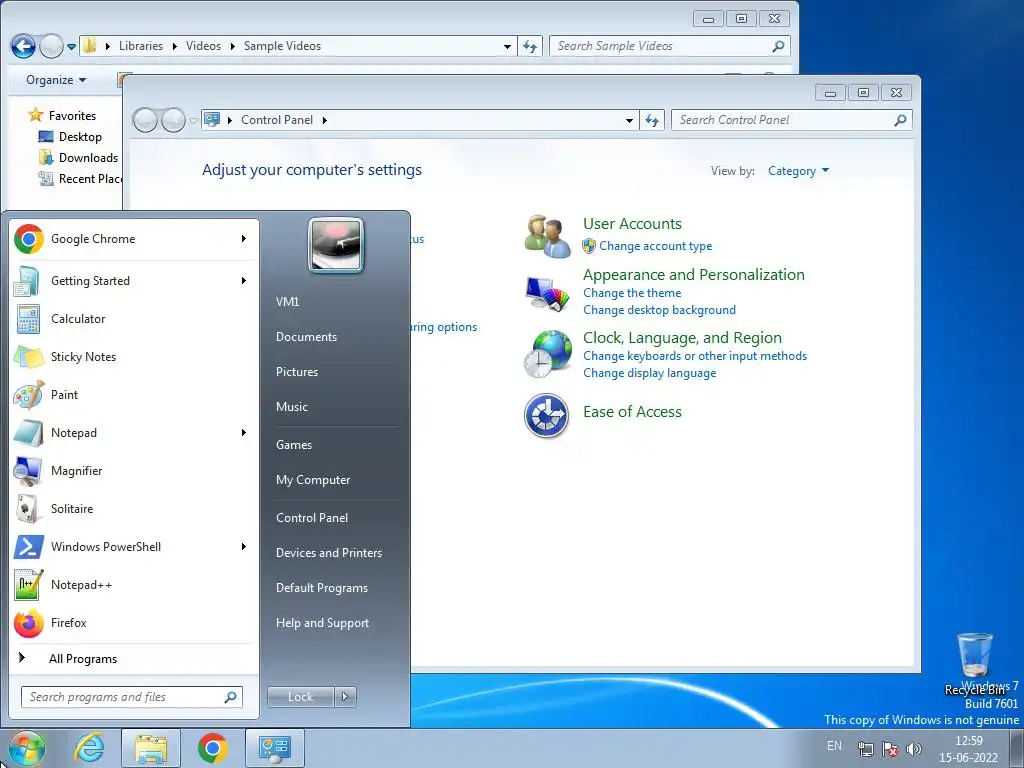Open Devices and Printers from Start menu

coord(329,553)
